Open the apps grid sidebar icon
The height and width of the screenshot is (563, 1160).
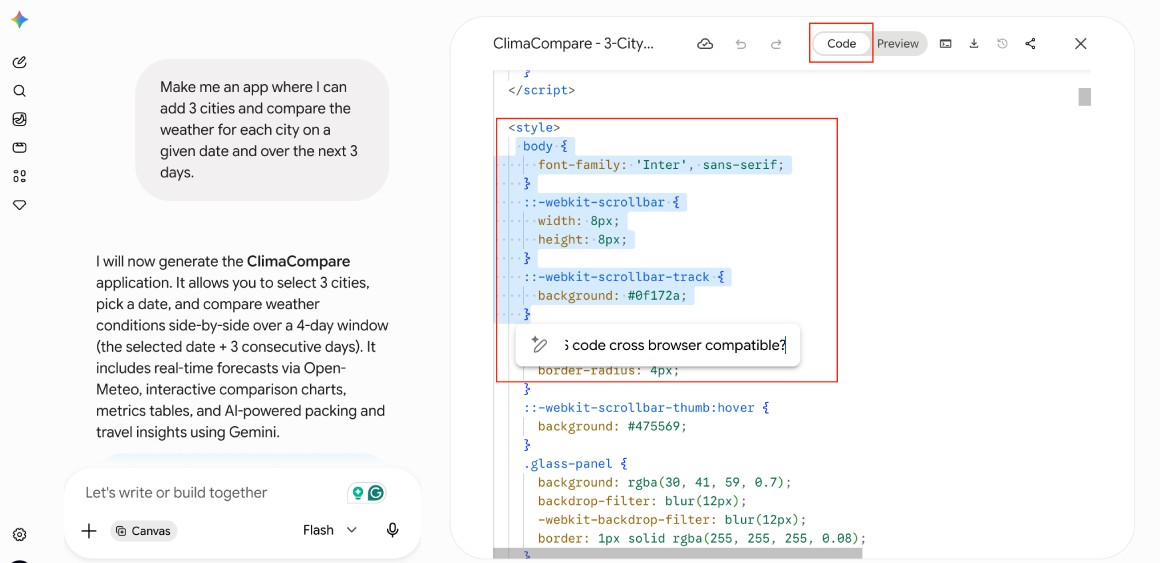[20, 176]
